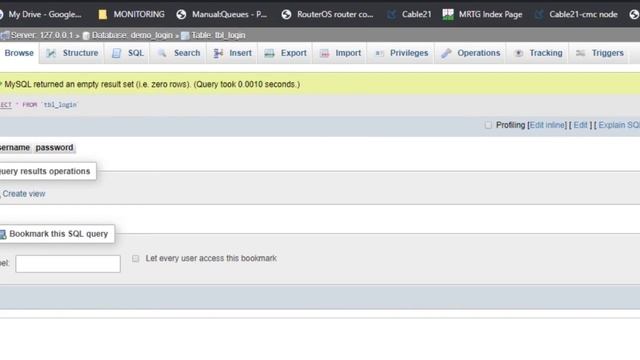The image size is (640, 360).
Task: Click the Explain SQL link
Action: 619,125
